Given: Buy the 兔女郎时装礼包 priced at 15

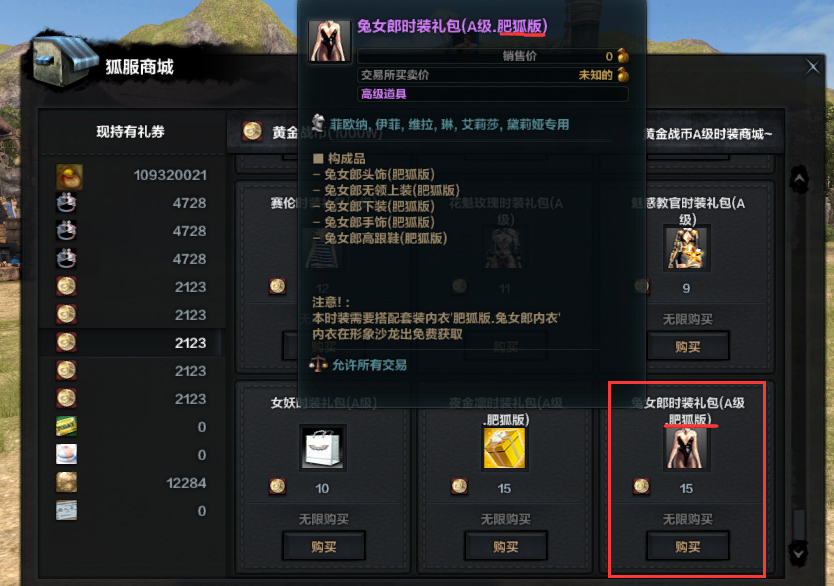Looking at the screenshot, I should point(687,546).
